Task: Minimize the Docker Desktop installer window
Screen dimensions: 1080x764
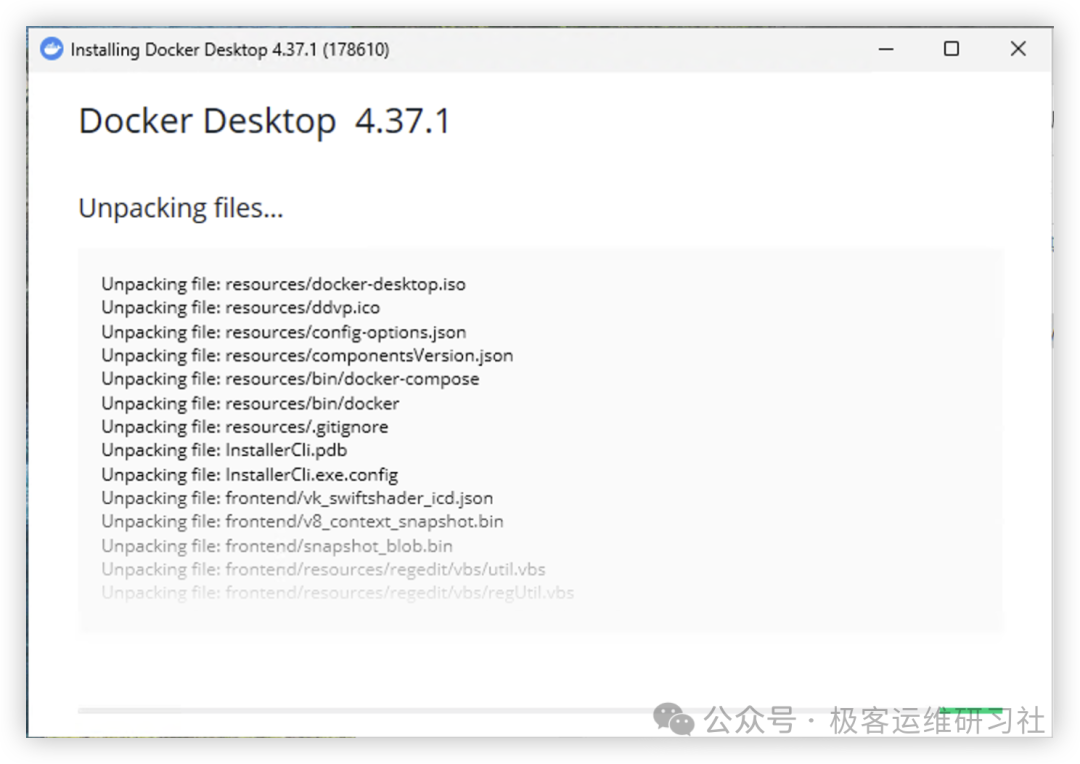Action: [x=886, y=49]
